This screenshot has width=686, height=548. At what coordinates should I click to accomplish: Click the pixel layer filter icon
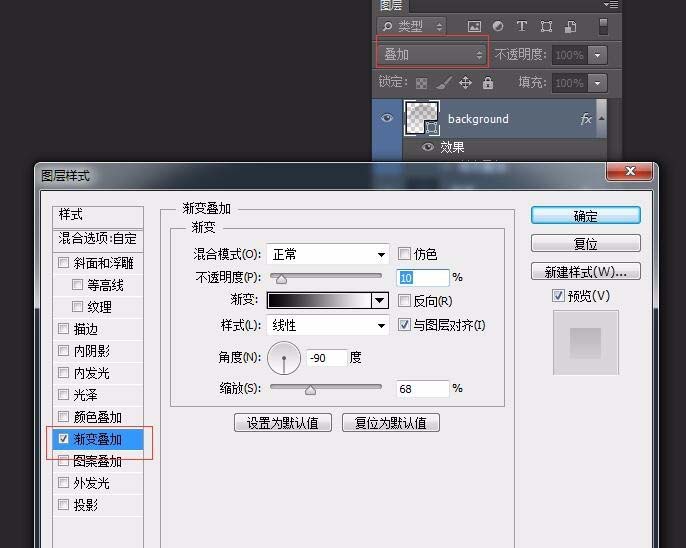click(x=474, y=26)
